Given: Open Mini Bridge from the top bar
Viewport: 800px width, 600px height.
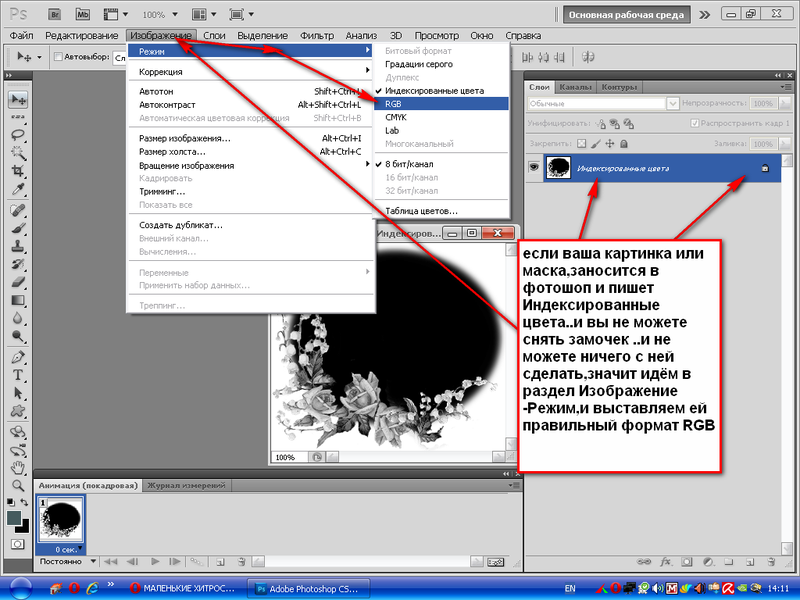Looking at the screenshot, I should click(x=82, y=14).
